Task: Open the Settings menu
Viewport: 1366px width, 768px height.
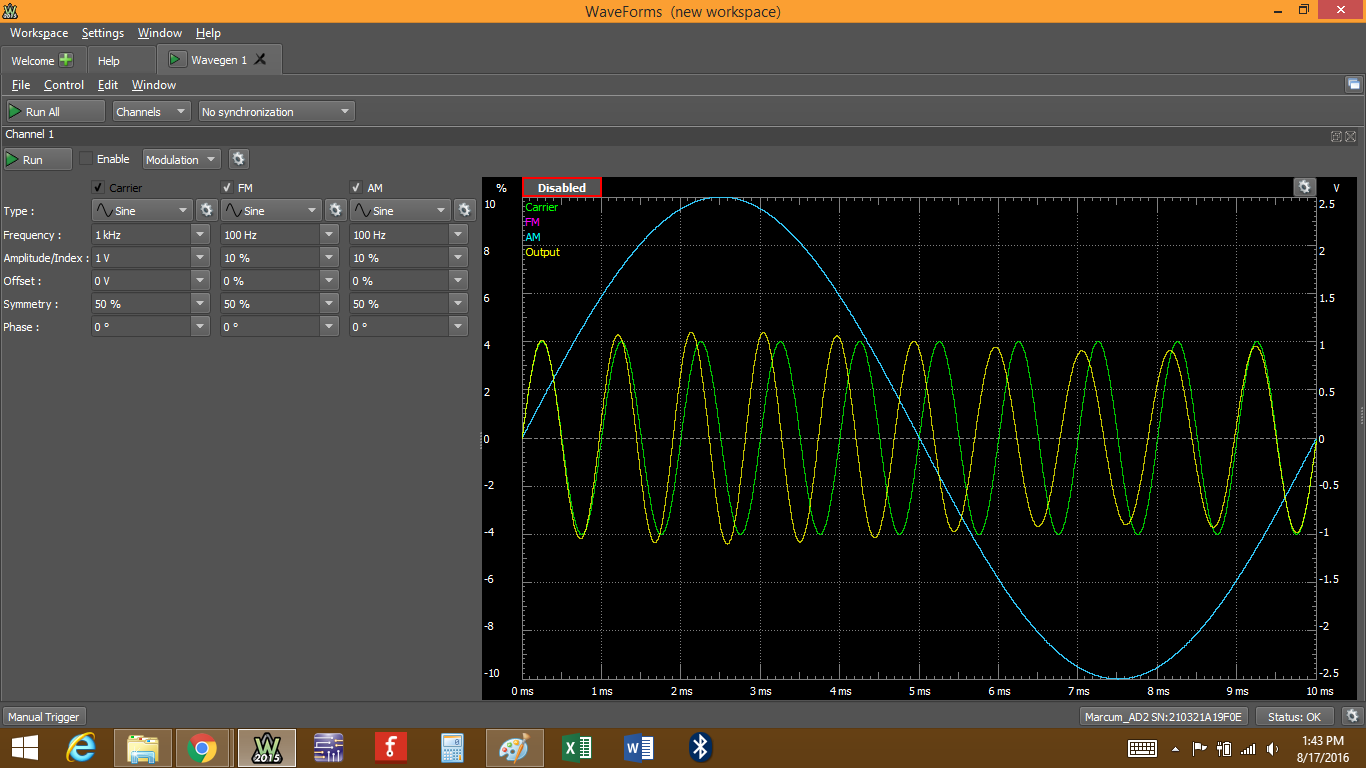Action: (102, 33)
